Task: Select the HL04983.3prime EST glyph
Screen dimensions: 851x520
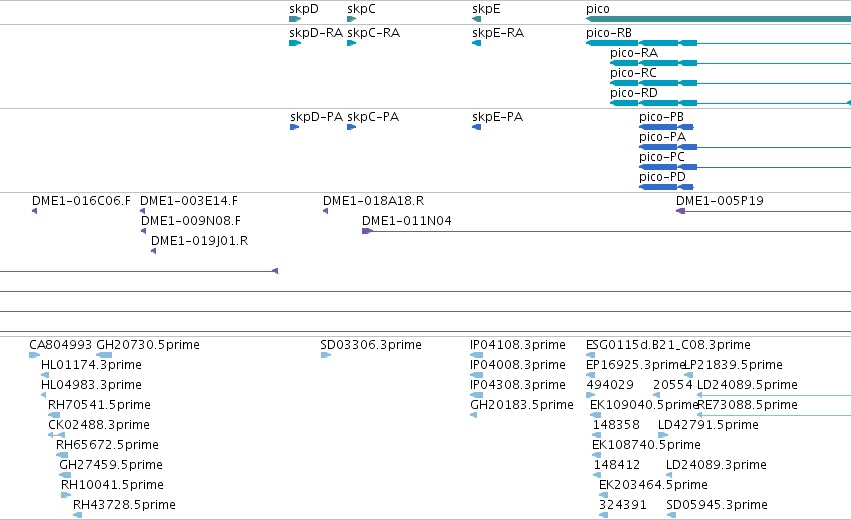Action: coord(43,395)
